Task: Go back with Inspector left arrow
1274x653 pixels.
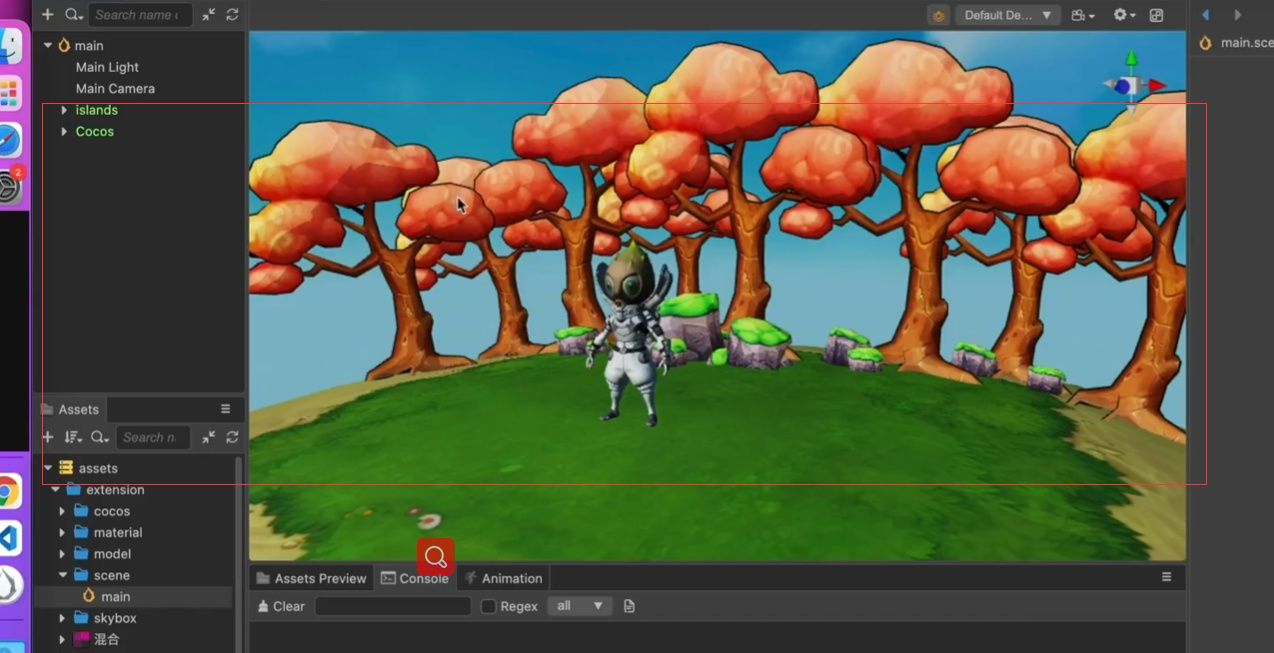Action: point(1205,15)
